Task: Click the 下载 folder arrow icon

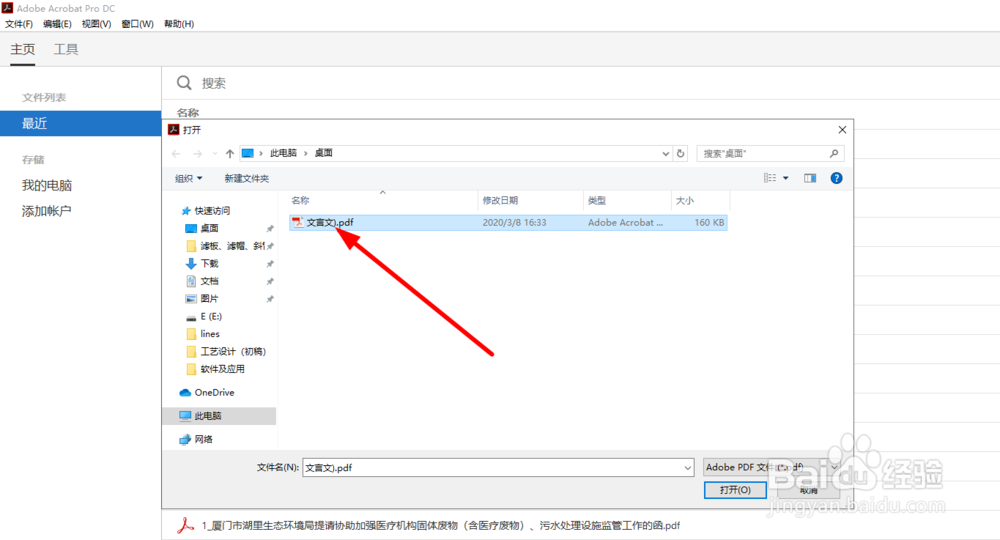Action: [191, 263]
